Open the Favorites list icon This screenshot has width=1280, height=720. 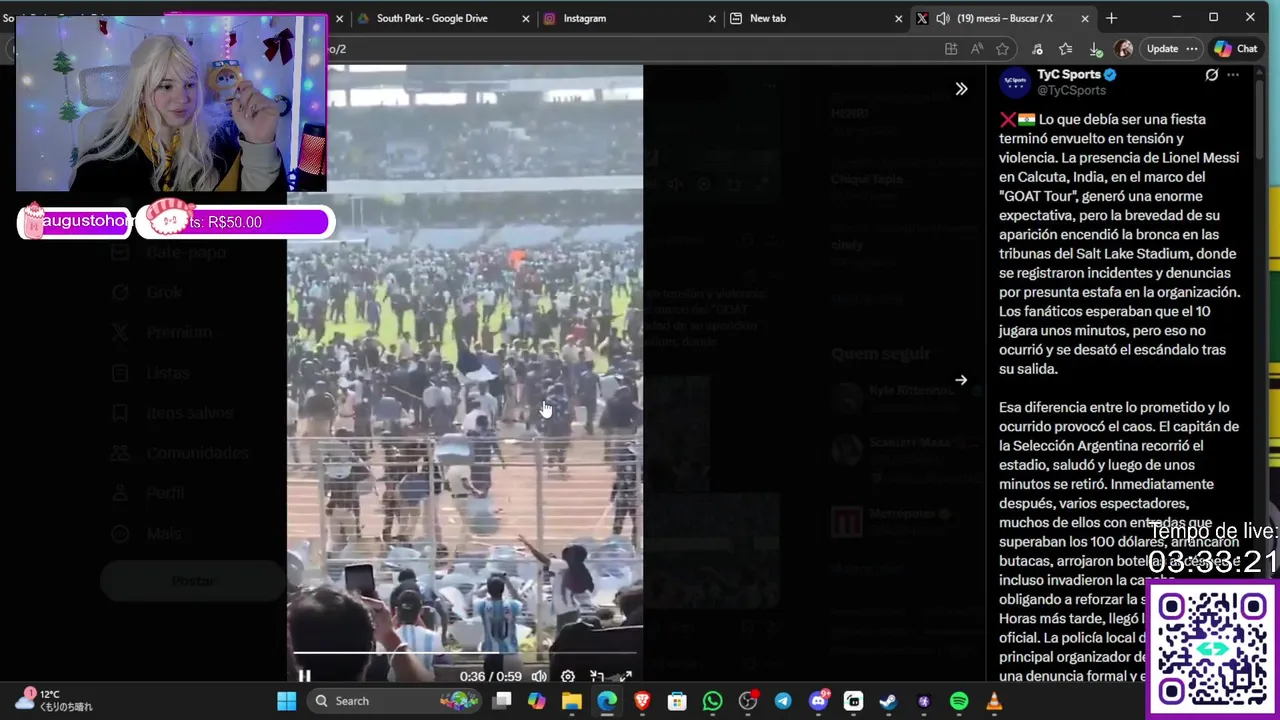click(1066, 49)
